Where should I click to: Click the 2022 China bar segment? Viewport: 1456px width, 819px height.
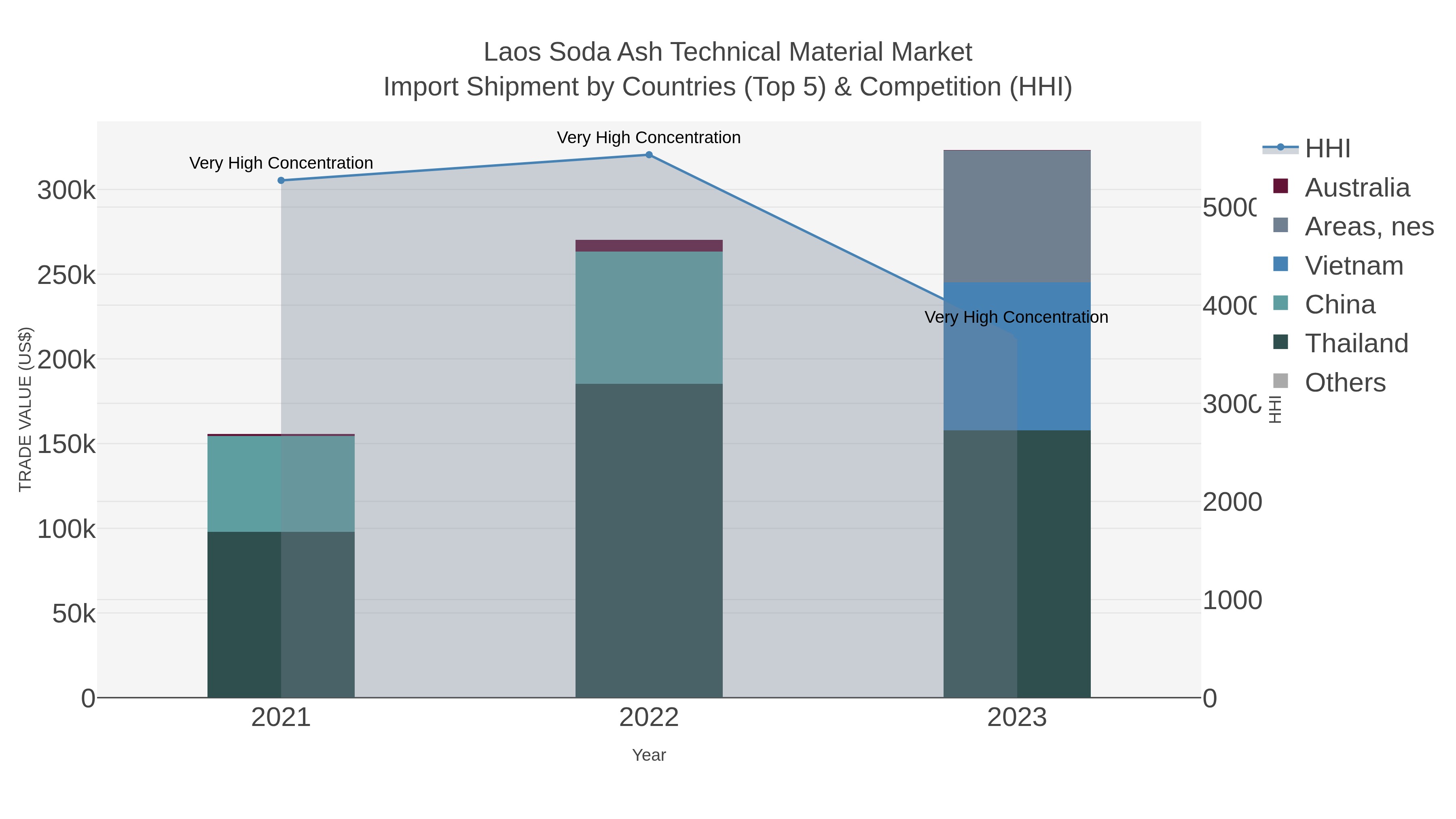[x=649, y=317]
